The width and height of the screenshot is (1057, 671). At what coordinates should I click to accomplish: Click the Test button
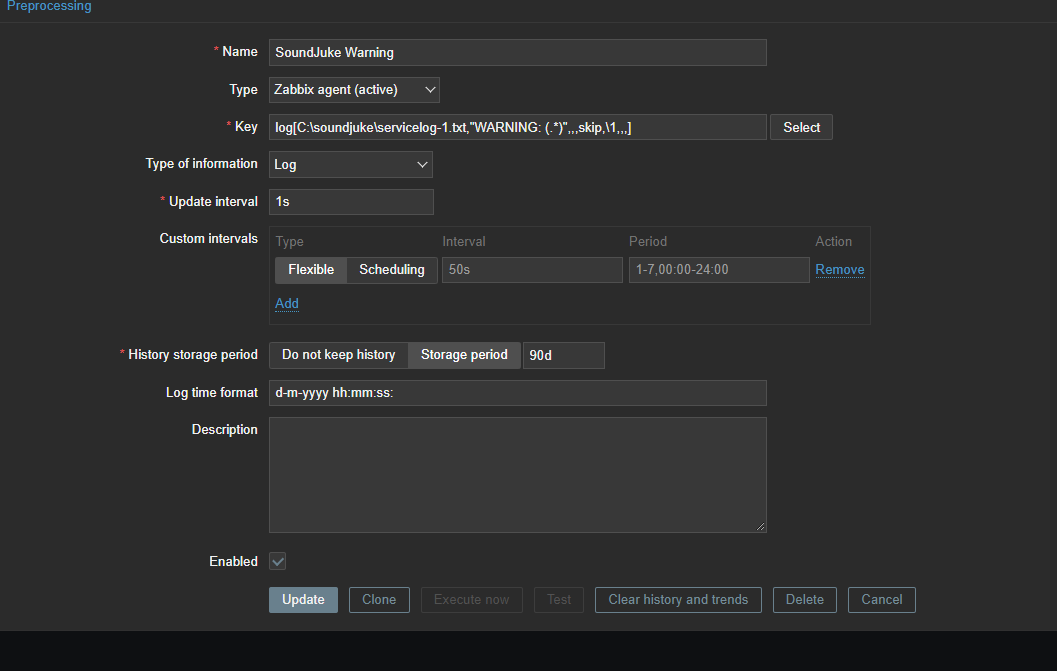558,599
